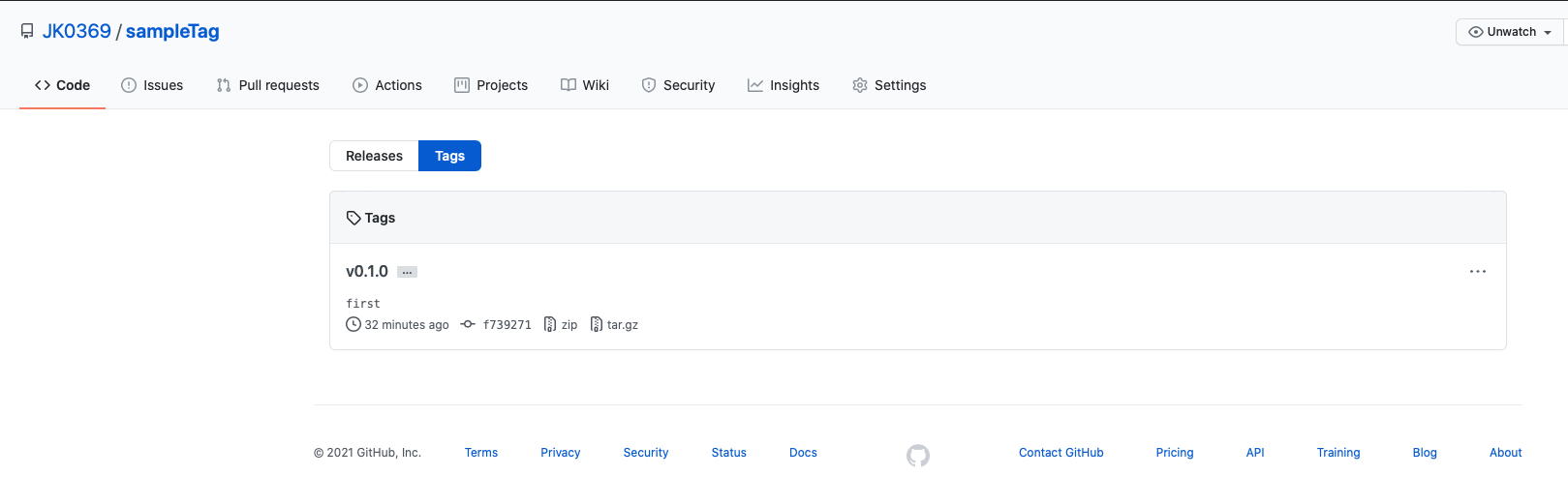This screenshot has width=1568, height=477.
Task: Open the Training footer link
Action: click(1338, 453)
